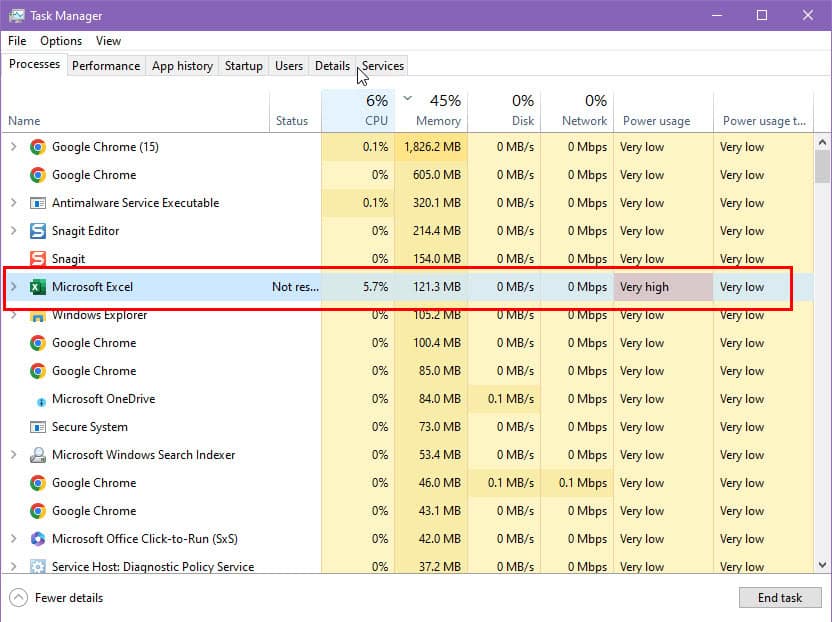Select the Secure System process name

90,427
